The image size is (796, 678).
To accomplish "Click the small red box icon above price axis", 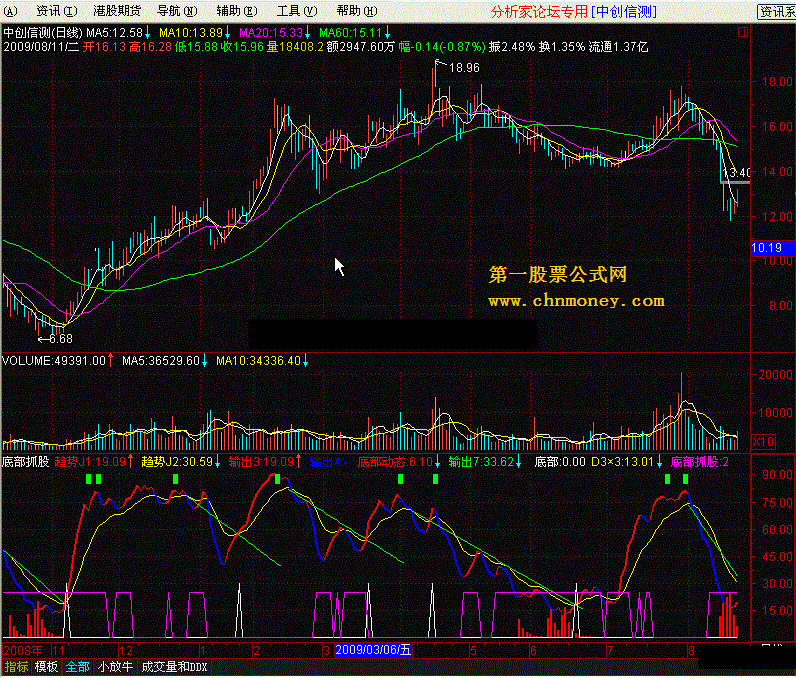I will point(743,32).
